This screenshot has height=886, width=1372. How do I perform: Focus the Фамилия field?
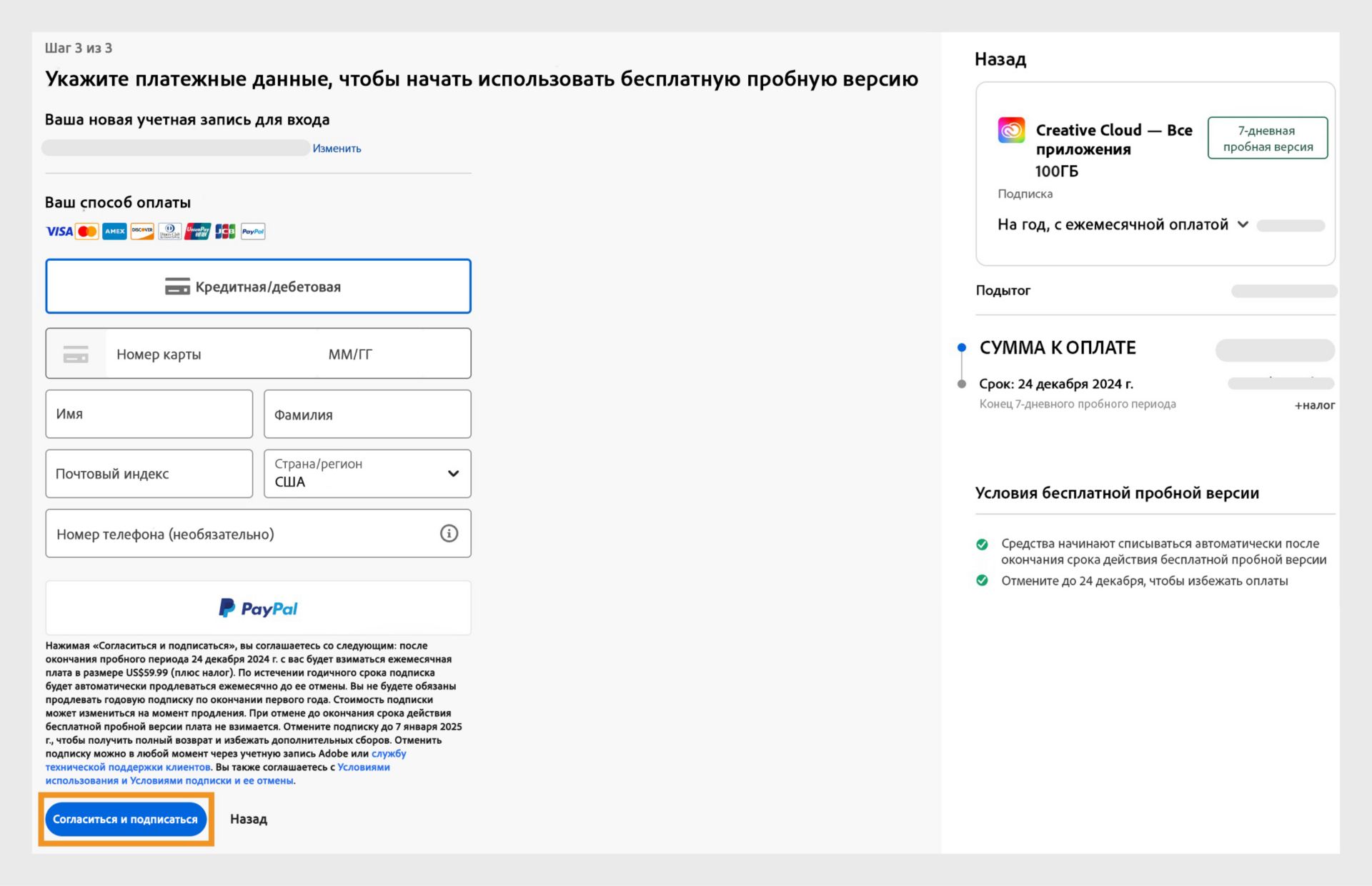[367, 414]
